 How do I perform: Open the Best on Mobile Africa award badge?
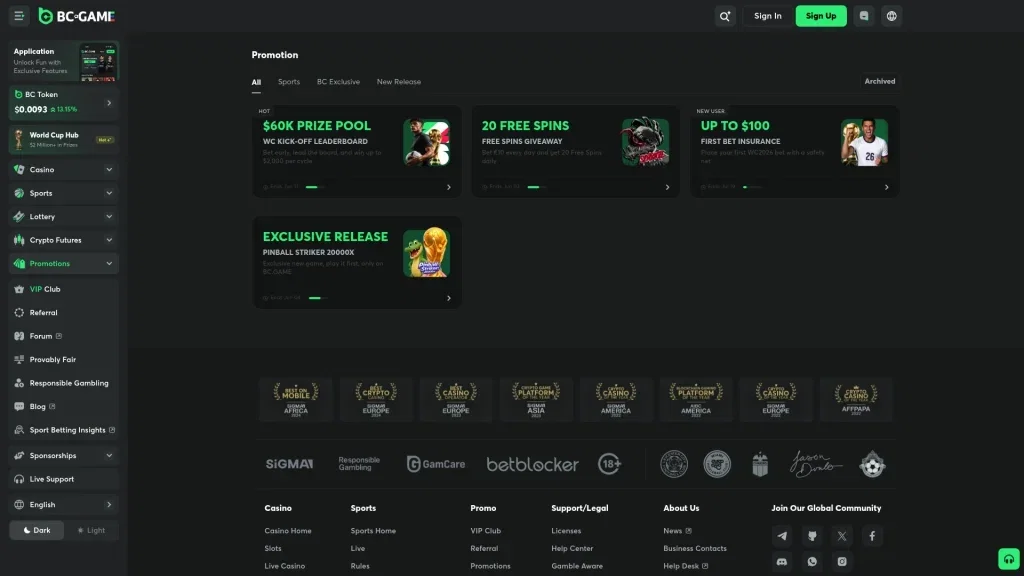(296, 400)
